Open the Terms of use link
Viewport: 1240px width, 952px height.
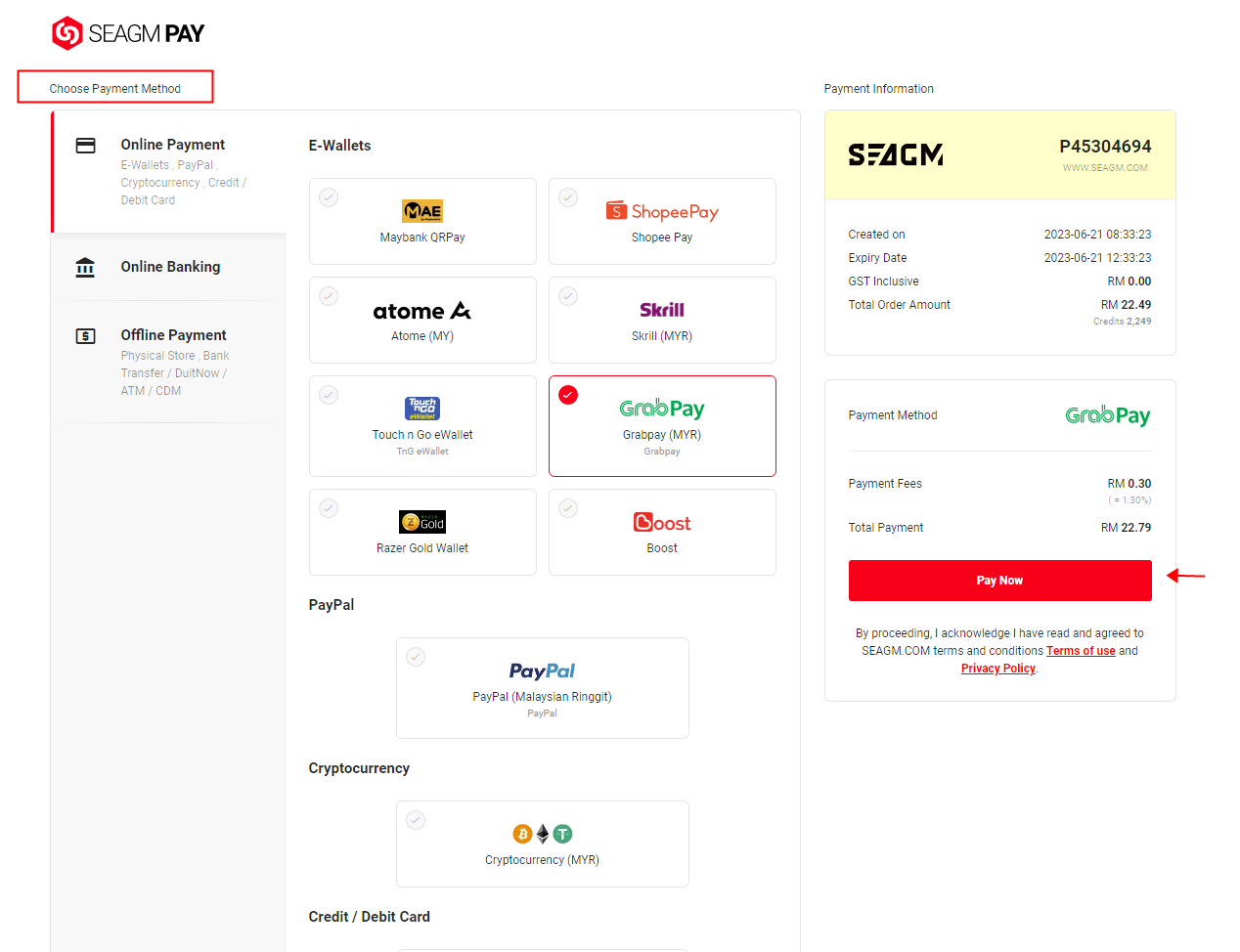click(x=1081, y=651)
